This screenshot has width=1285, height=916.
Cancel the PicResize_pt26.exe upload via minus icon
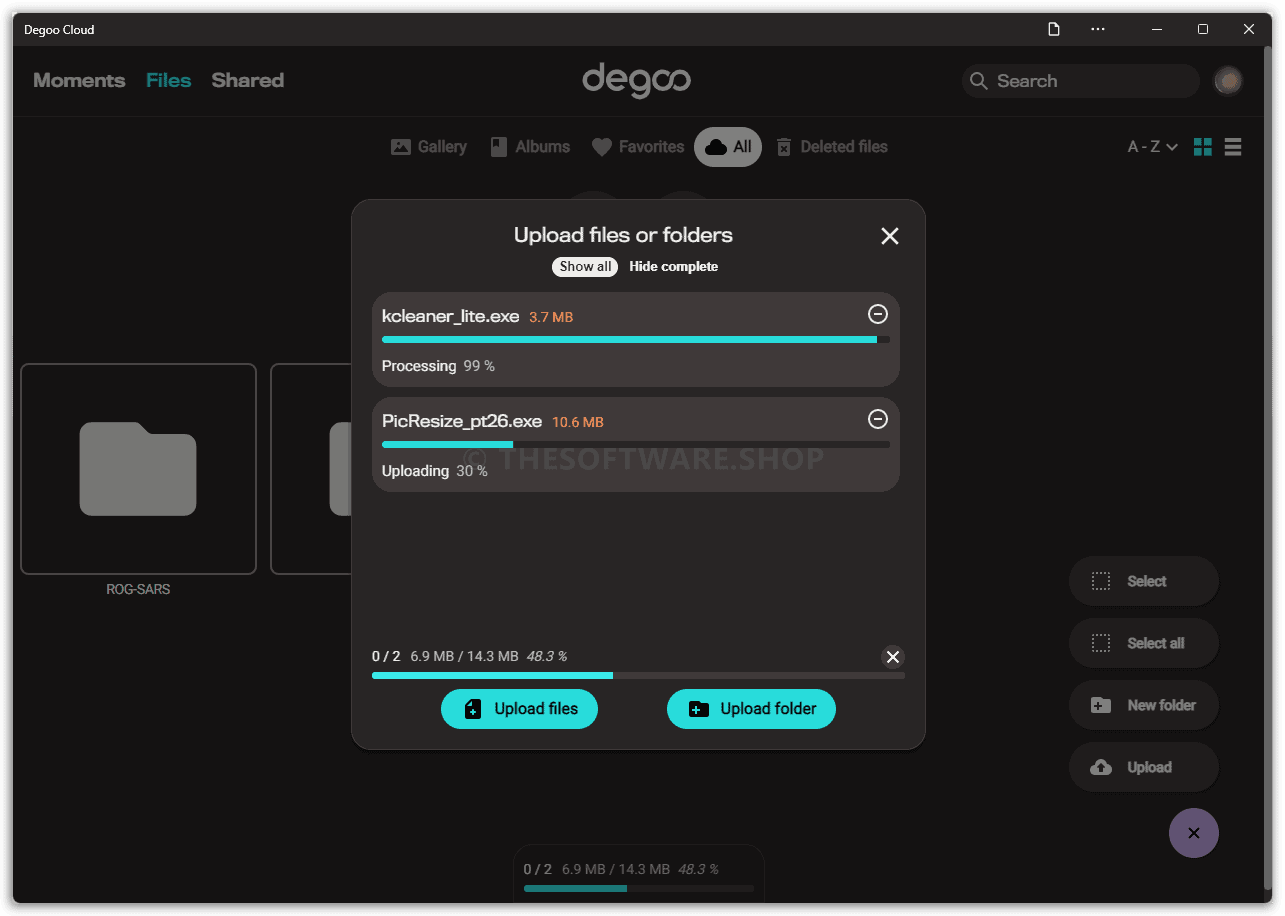tap(877, 419)
